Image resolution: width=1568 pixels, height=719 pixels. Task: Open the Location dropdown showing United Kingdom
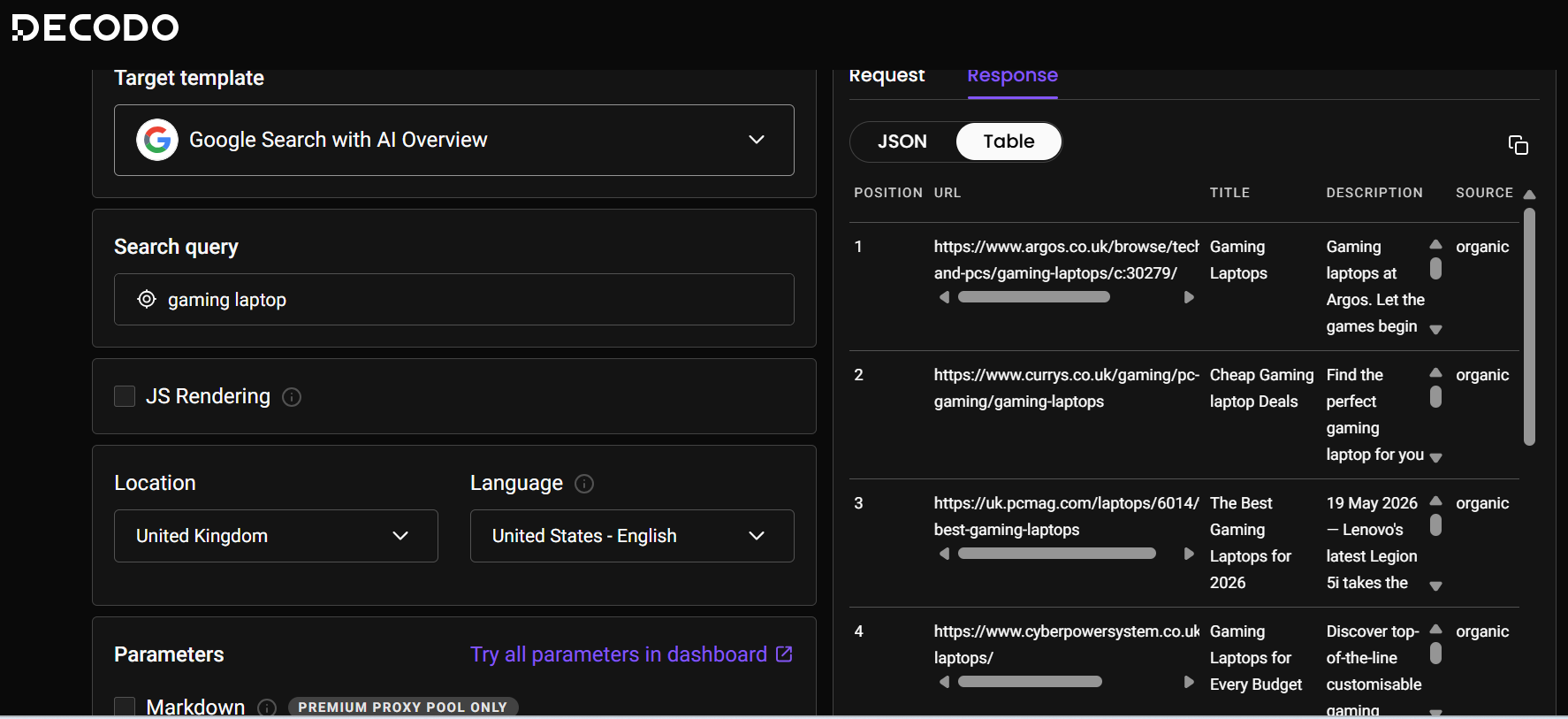coord(276,536)
